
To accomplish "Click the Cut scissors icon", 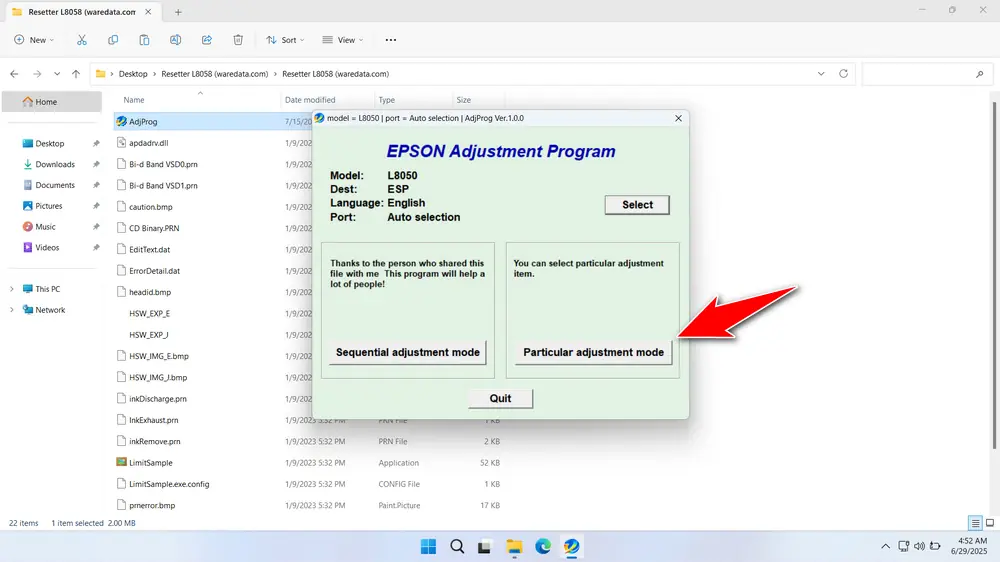I will click(x=82, y=40).
